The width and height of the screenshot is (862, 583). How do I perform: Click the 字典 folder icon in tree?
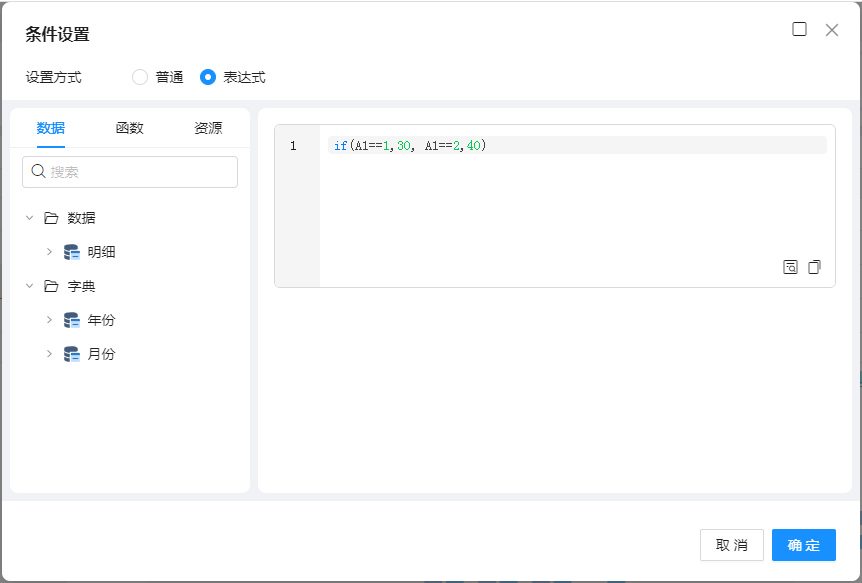click(51, 286)
